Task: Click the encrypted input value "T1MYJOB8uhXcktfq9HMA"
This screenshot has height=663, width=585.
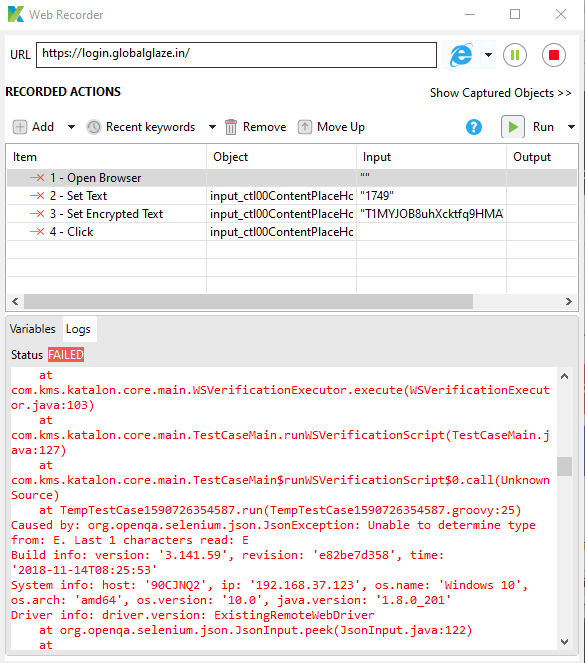Action: coord(432,214)
